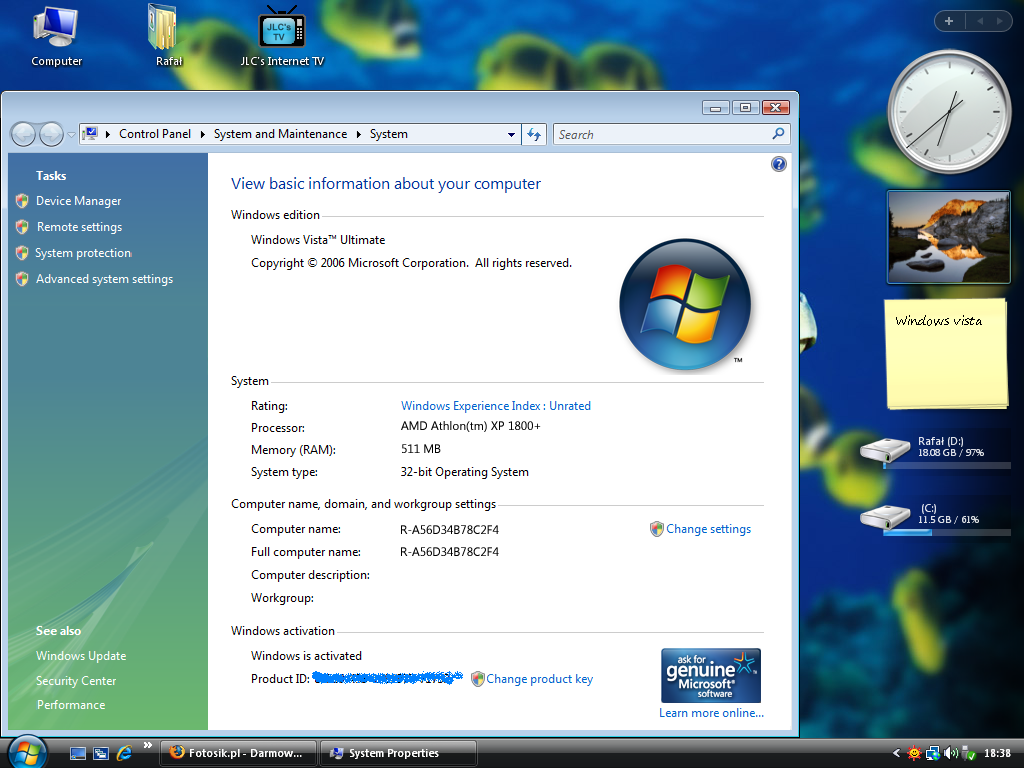Expand arrow after Control Panel breadcrumb
The width and height of the screenshot is (1024, 768).
tap(202, 134)
